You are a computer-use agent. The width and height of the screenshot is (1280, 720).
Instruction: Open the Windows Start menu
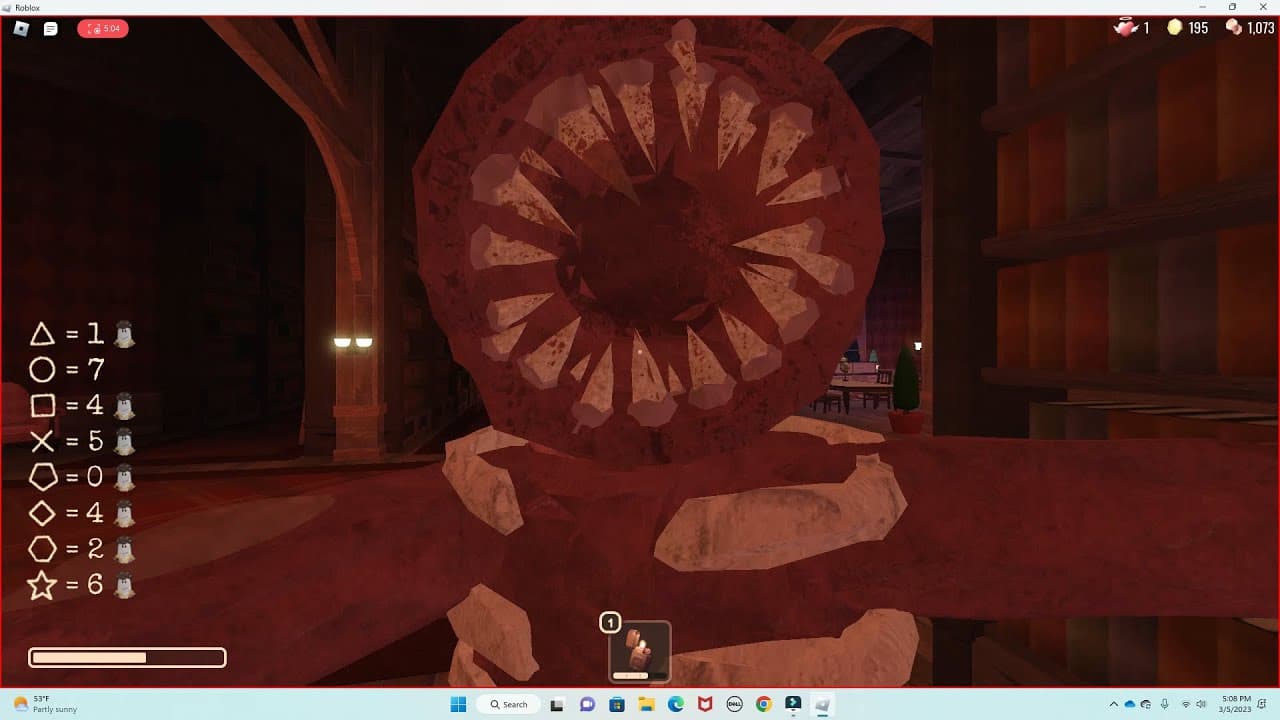(x=458, y=704)
